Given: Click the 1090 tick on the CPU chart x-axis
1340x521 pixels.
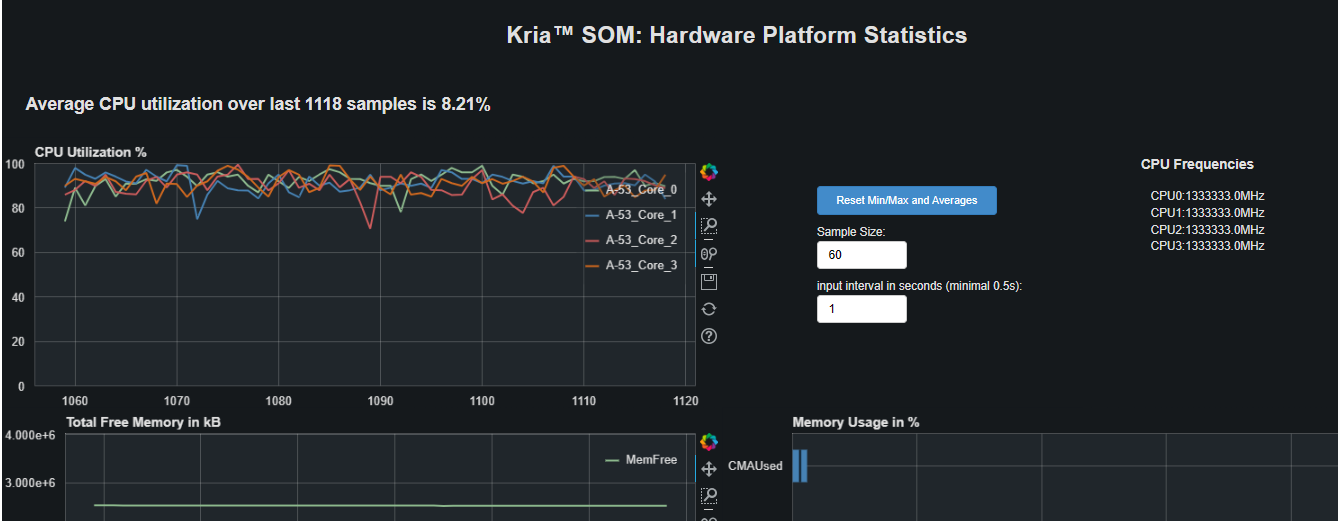Looking at the screenshot, I should pyautogui.click(x=380, y=401).
